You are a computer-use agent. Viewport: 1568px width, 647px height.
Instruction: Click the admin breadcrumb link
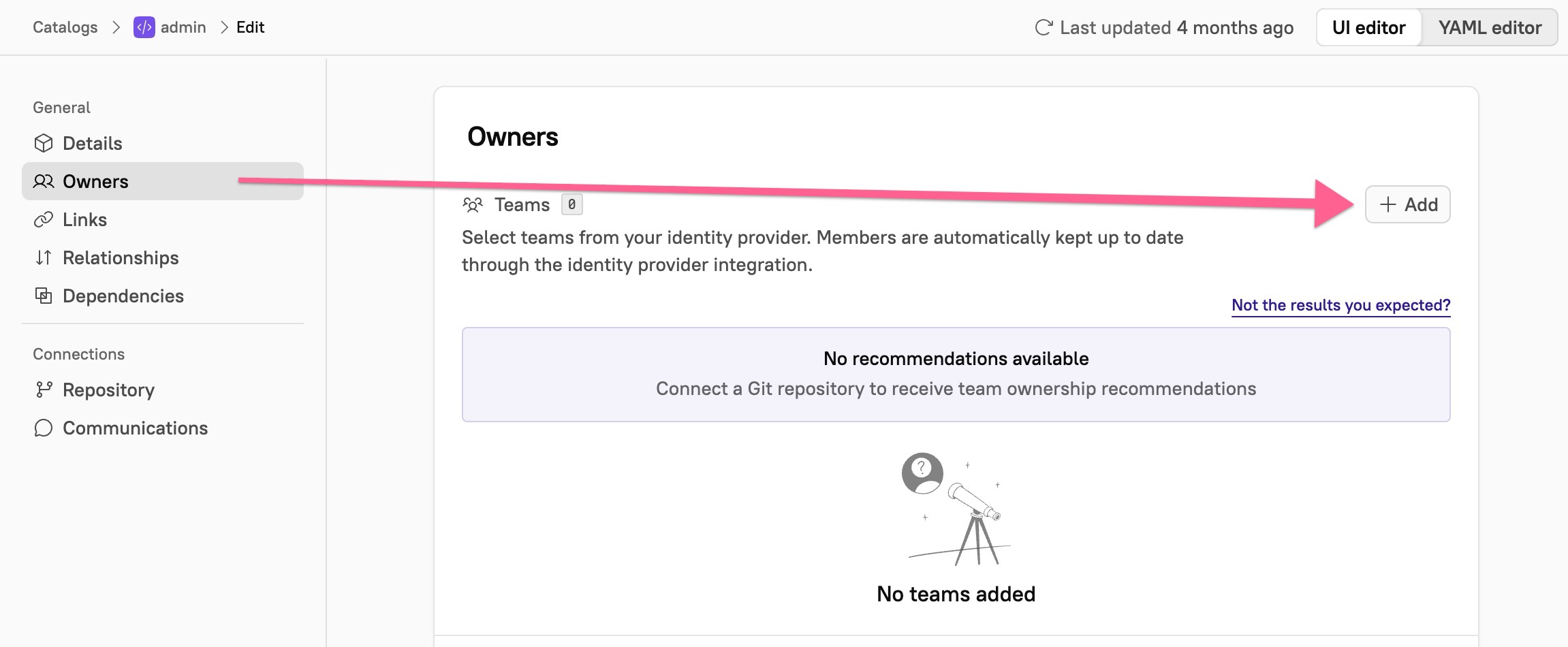[x=184, y=27]
